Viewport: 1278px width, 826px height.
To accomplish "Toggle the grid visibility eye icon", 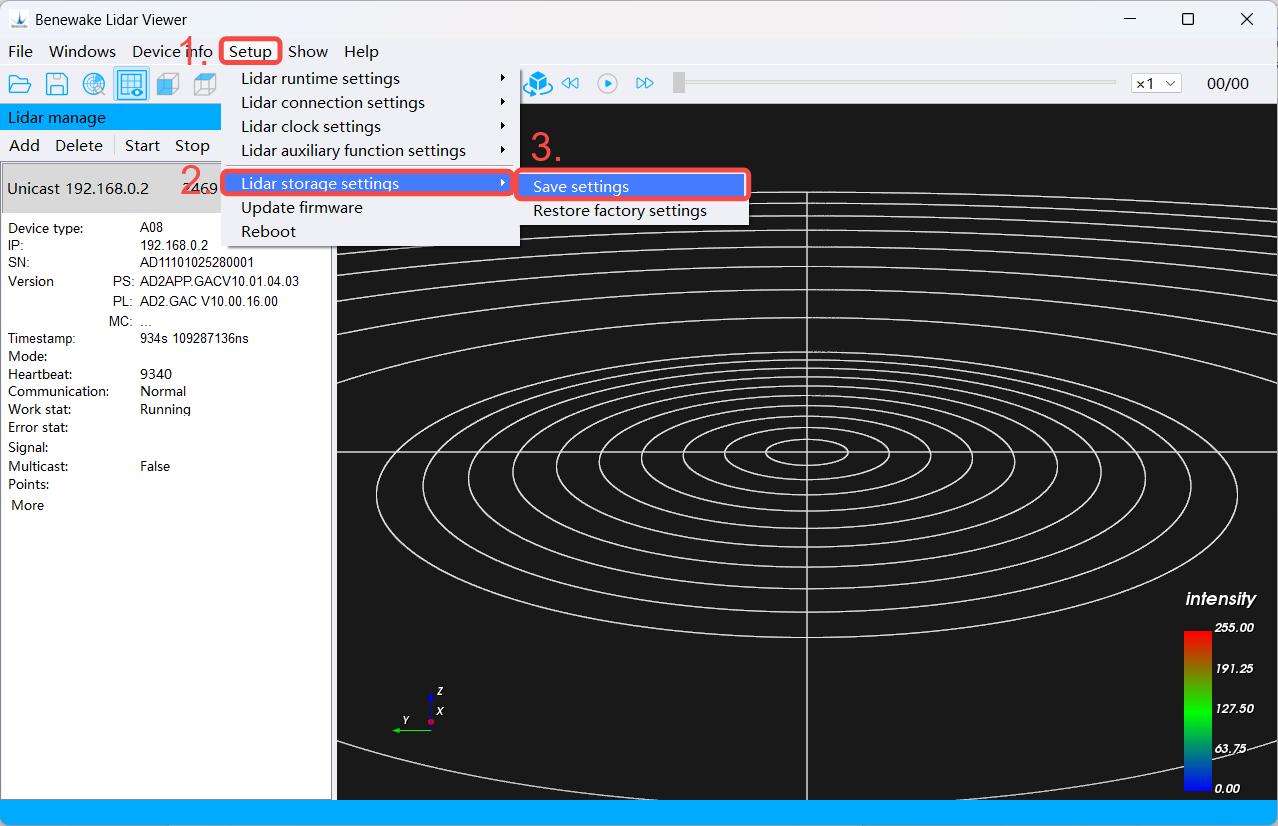I will [x=132, y=84].
